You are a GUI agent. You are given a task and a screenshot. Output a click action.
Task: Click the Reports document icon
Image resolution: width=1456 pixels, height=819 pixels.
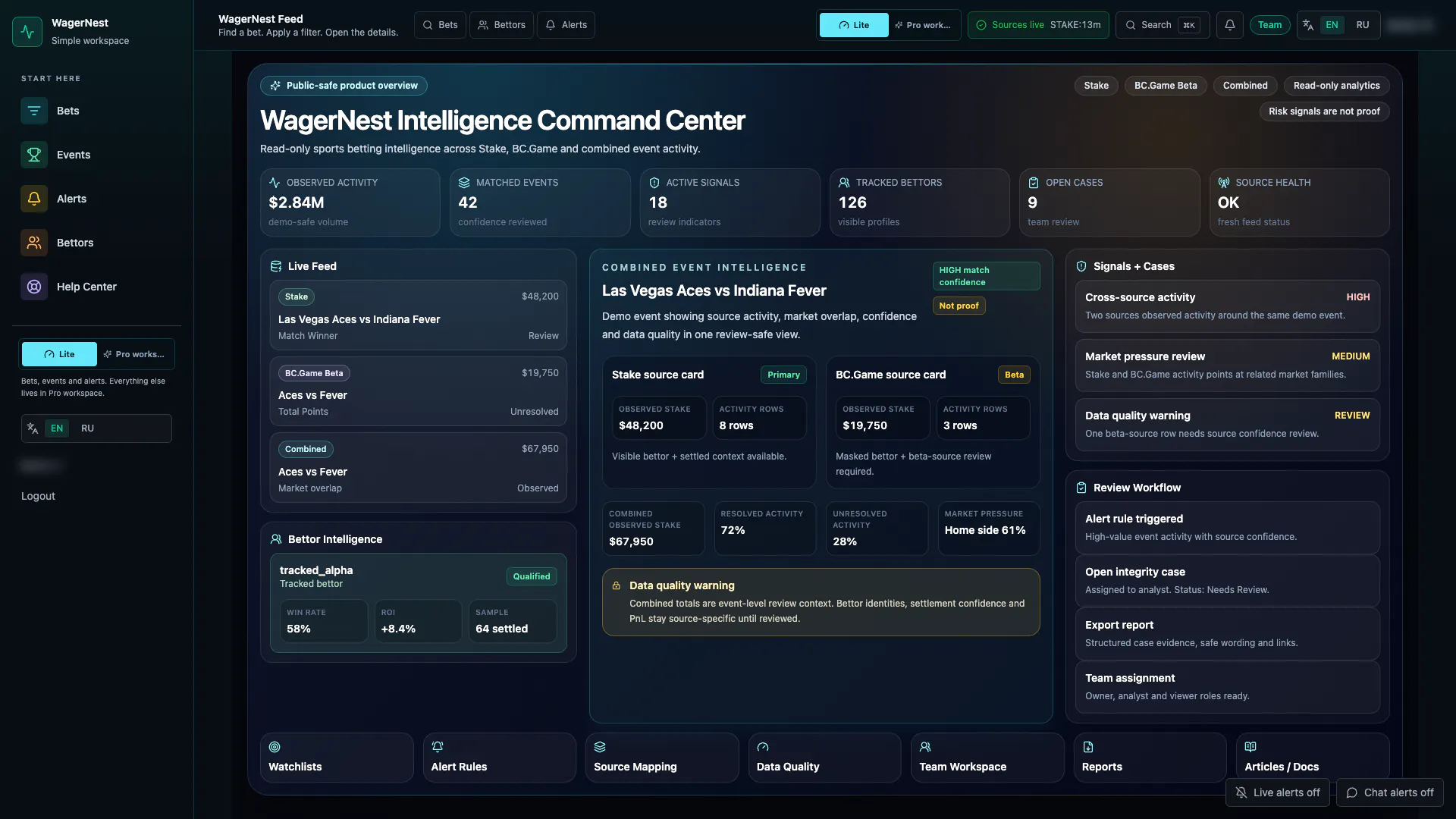[1088, 747]
